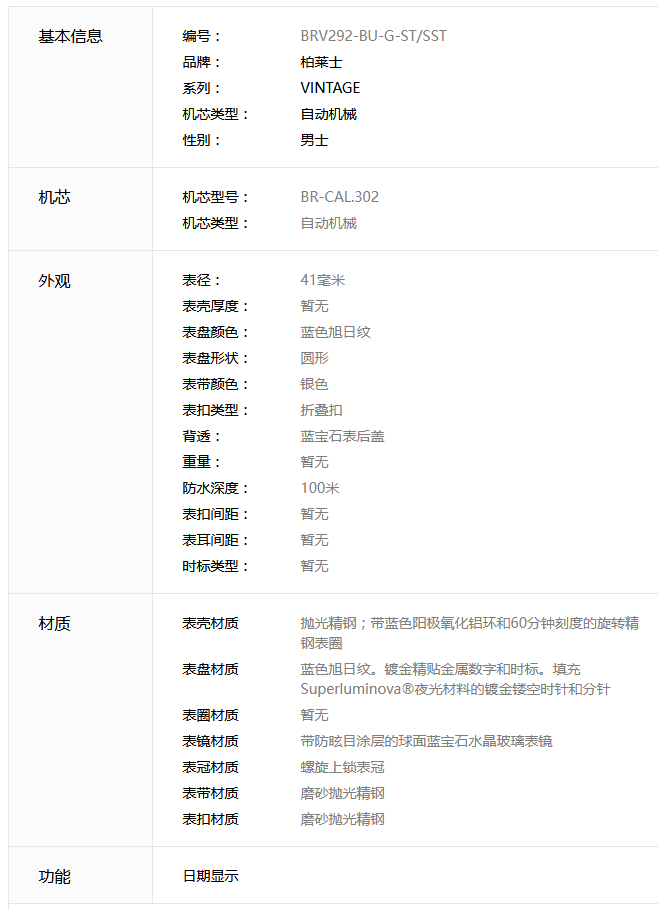Select the 蓝色旭日纹 dial color value
Image resolution: width=658 pixels, height=910 pixels.
335,332
